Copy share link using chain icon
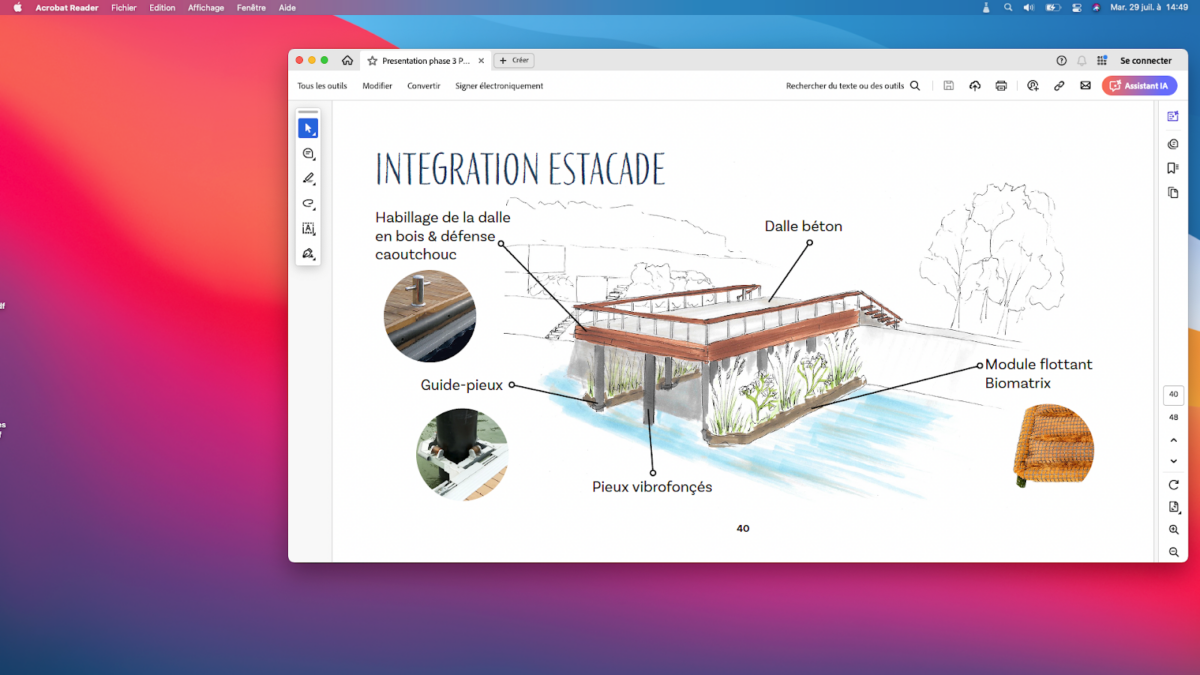Image resolution: width=1200 pixels, height=675 pixels. point(1059,86)
